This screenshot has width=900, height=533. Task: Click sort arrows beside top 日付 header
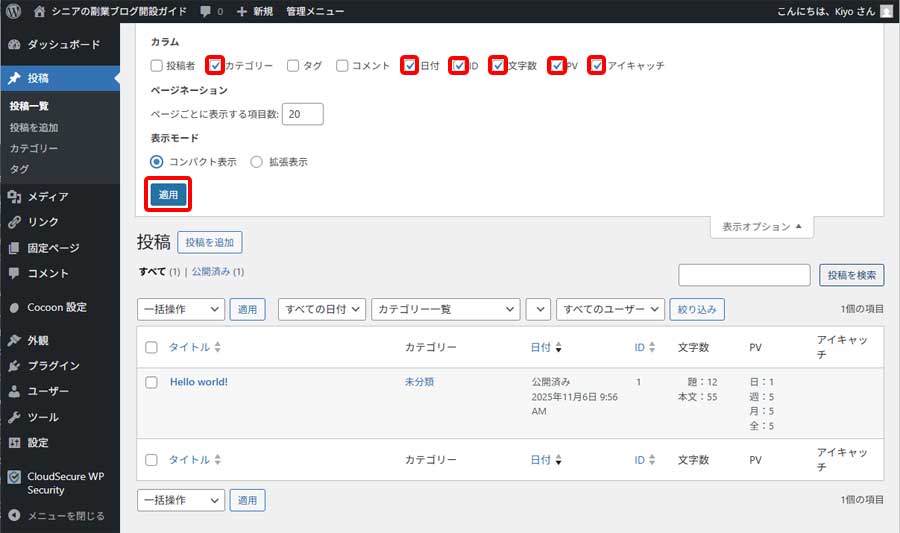[x=558, y=347]
